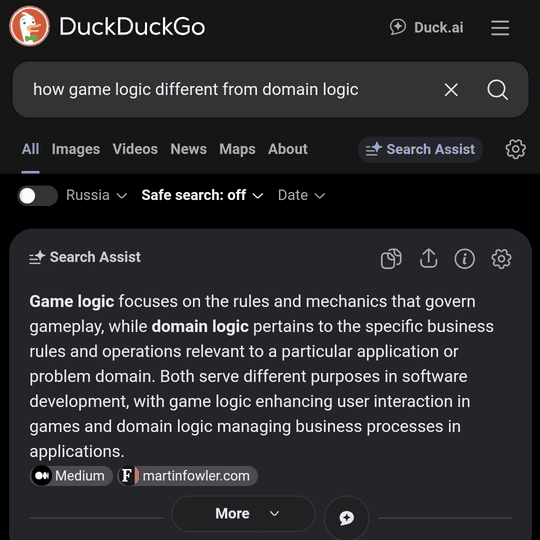Open the hamburger menu icon
The height and width of the screenshot is (540, 540).
pyautogui.click(x=500, y=28)
